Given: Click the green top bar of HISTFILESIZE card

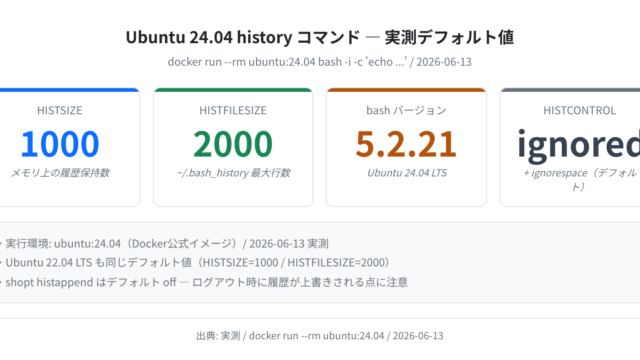Looking at the screenshot, I should pyautogui.click(x=233, y=90).
